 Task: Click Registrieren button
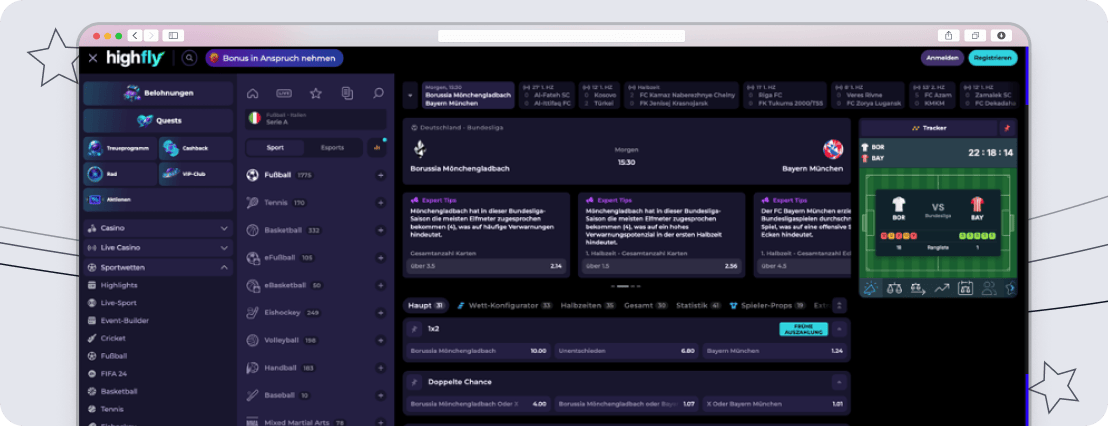coord(992,58)
